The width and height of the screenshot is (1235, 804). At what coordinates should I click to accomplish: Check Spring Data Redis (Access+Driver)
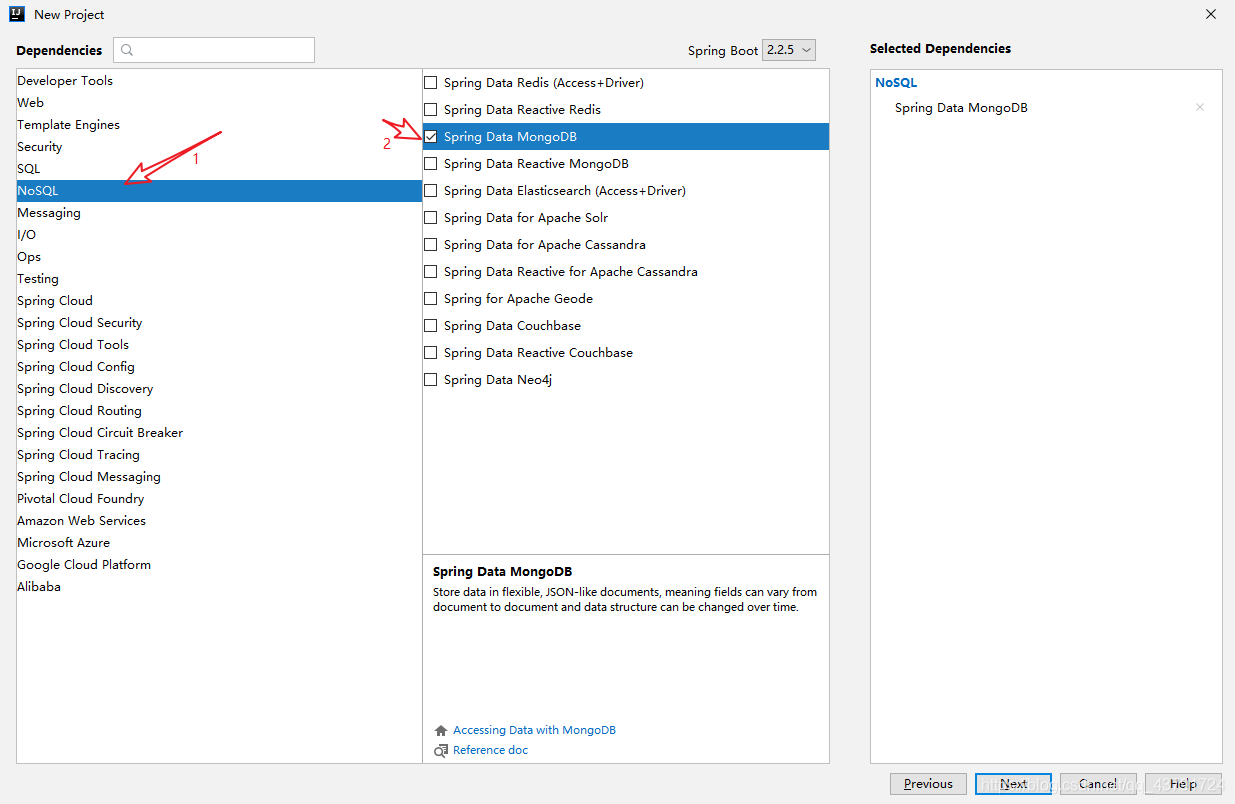(x=431, y=82)
